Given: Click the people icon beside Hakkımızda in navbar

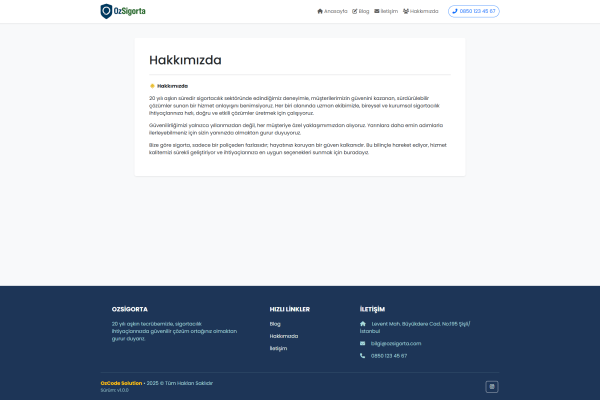Looking at the screenshot, I should tap(406, 11).
